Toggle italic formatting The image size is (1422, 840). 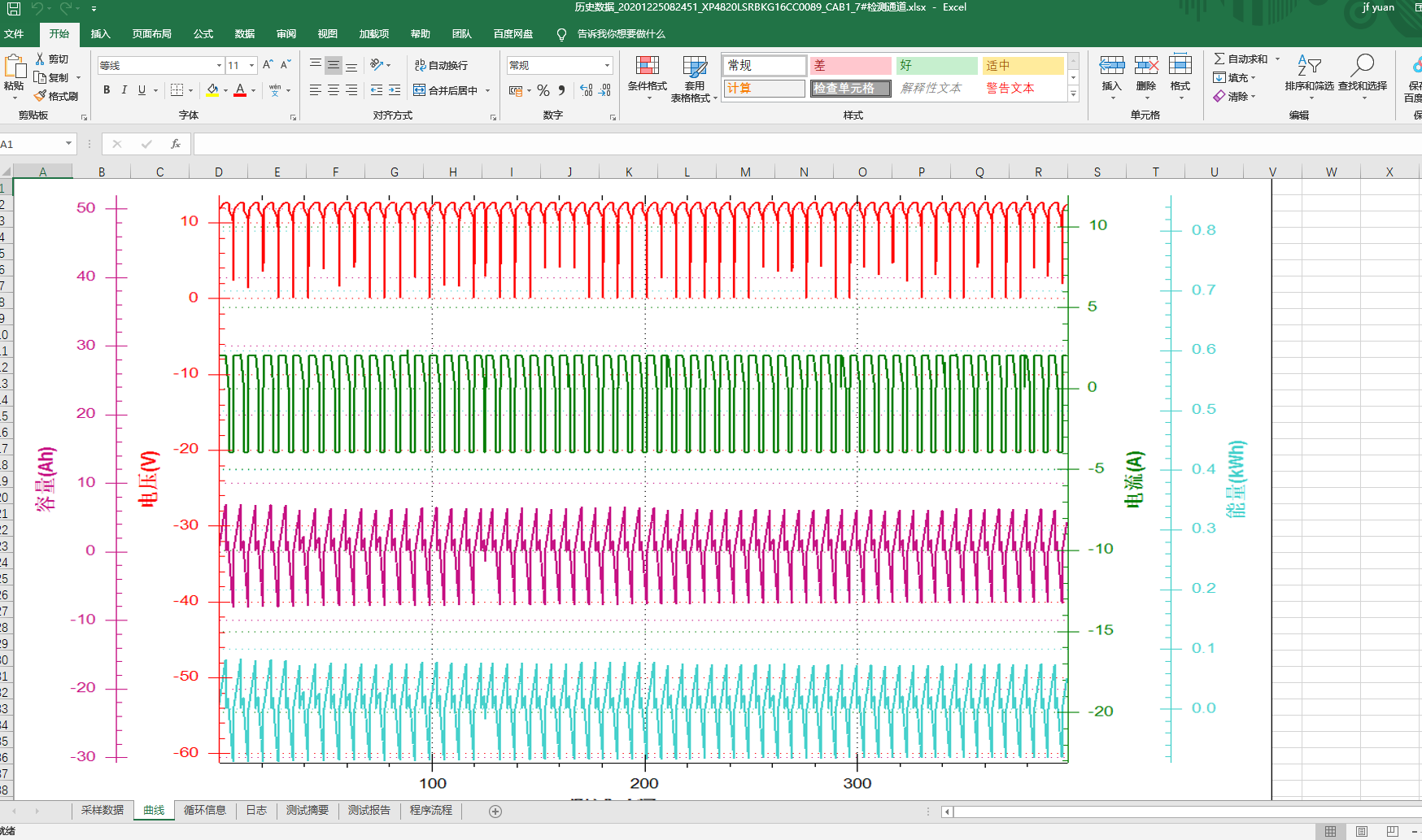[x=124, y=90]
